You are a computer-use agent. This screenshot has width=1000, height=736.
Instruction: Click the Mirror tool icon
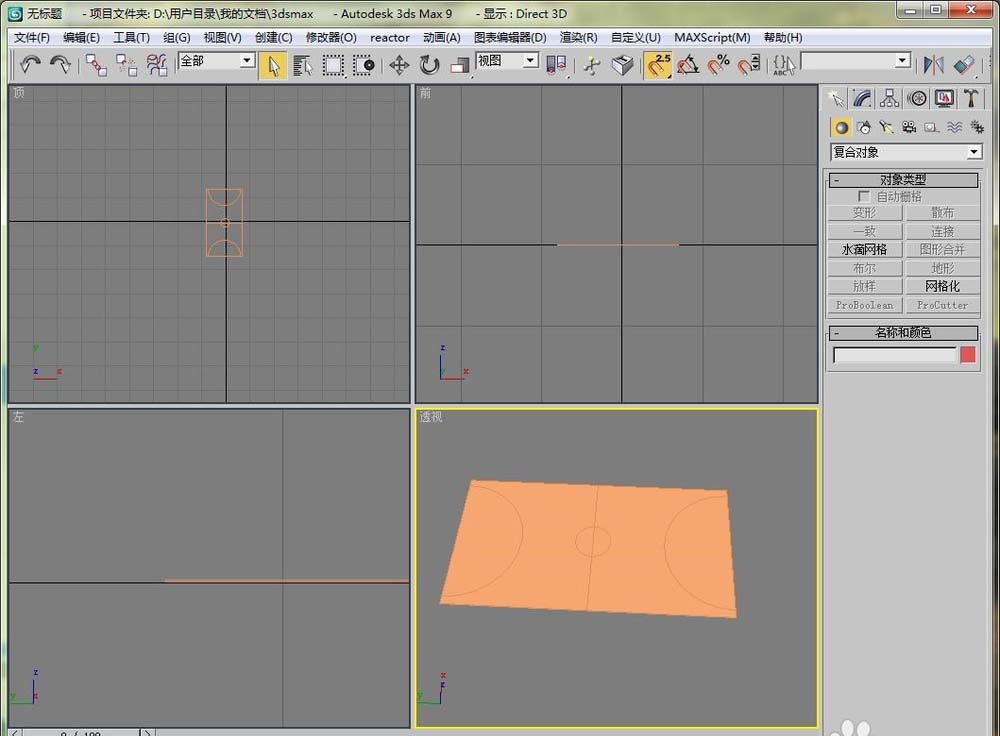(x=933, y=65)
